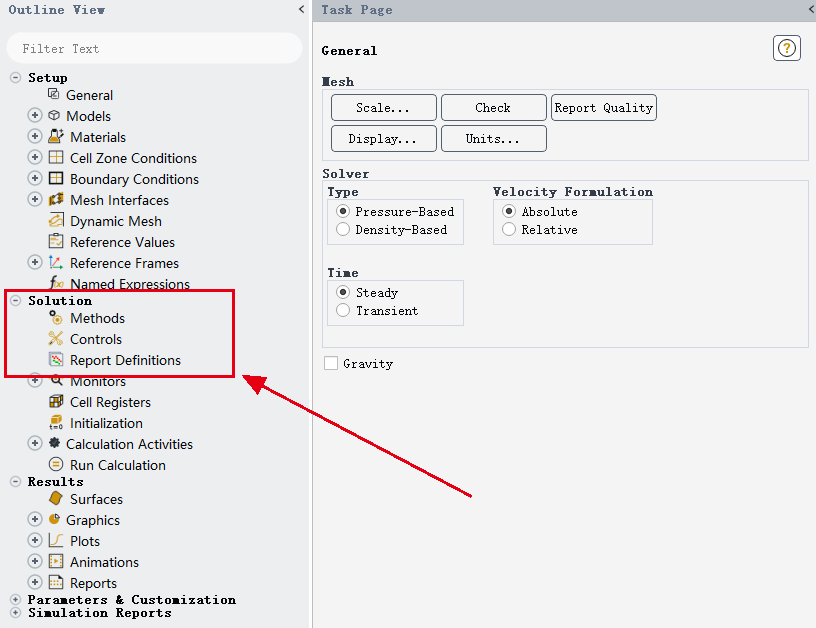Expand the Calculation Activities node

[35, 444]
